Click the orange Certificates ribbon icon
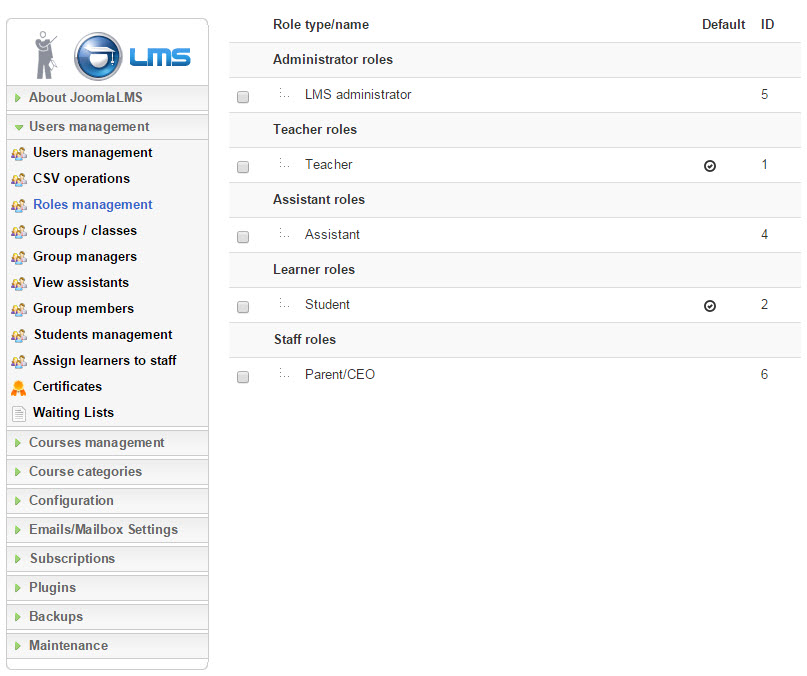The image size is (807, 676). (x=19, y=388)
